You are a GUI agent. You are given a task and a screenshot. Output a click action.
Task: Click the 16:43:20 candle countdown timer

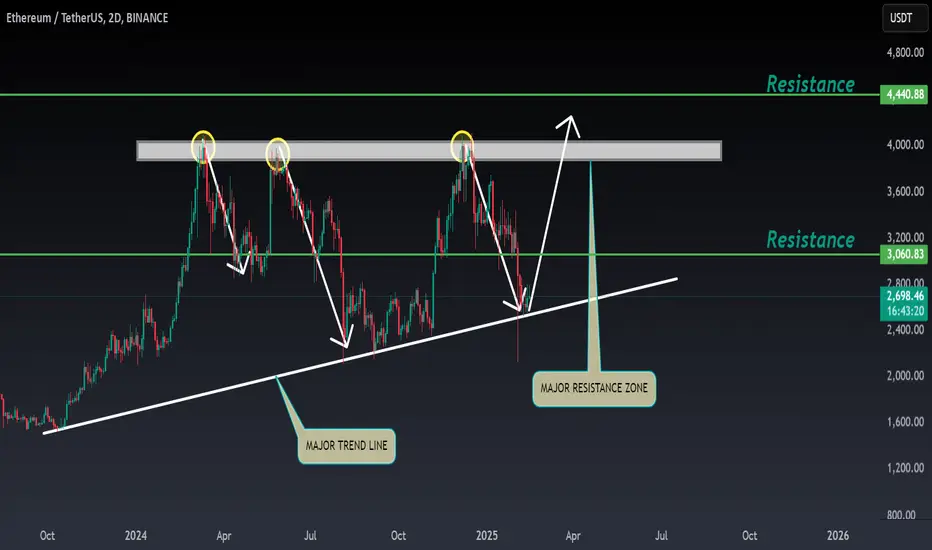905,311
